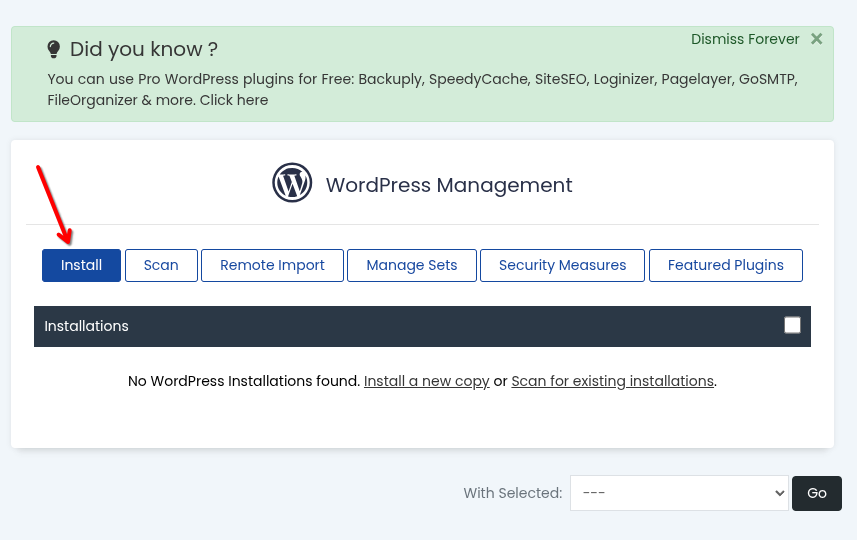The height and width of the screenshot is (540, 857).
Task: Follow the Install a new copy link
Action: [427, 381]
